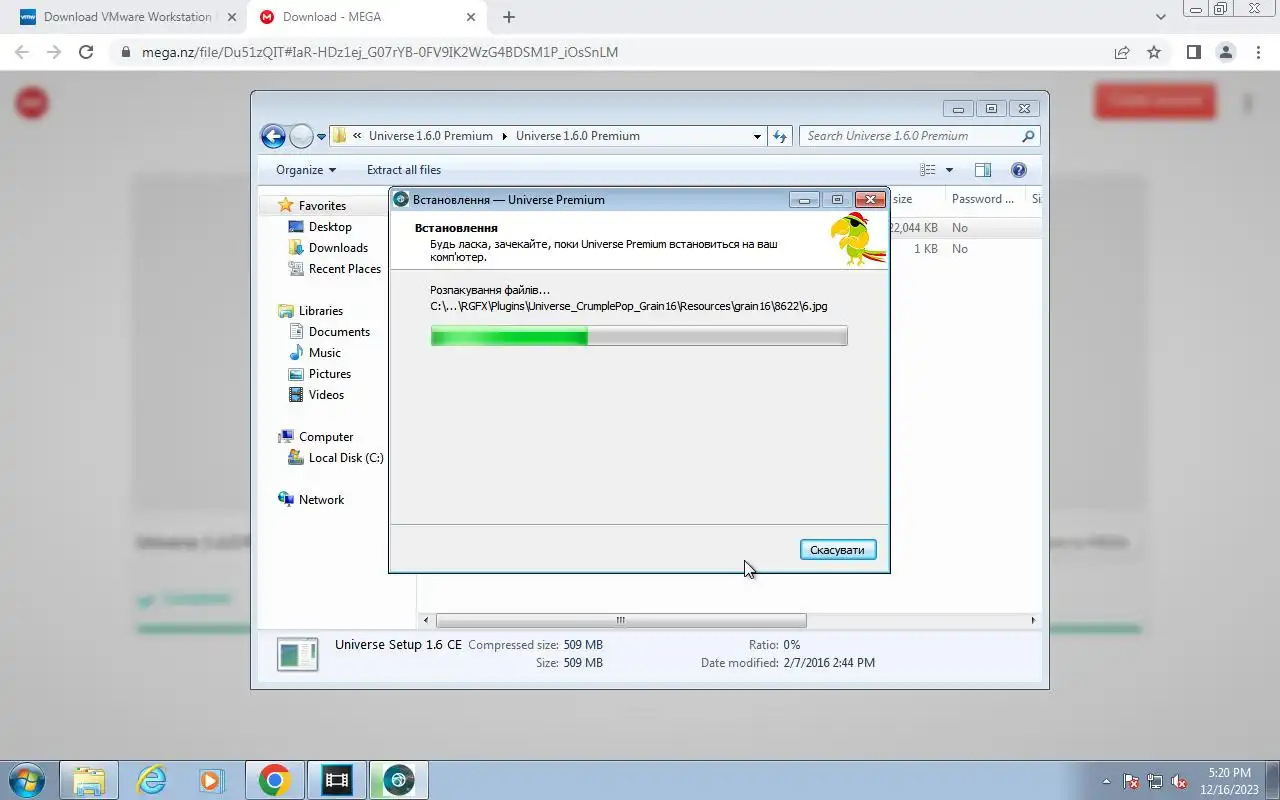The width and height of the screenshot is (1280, 800).
Task: Launch Internet Explorer from taskbar
Action: [x=152, y=780]
